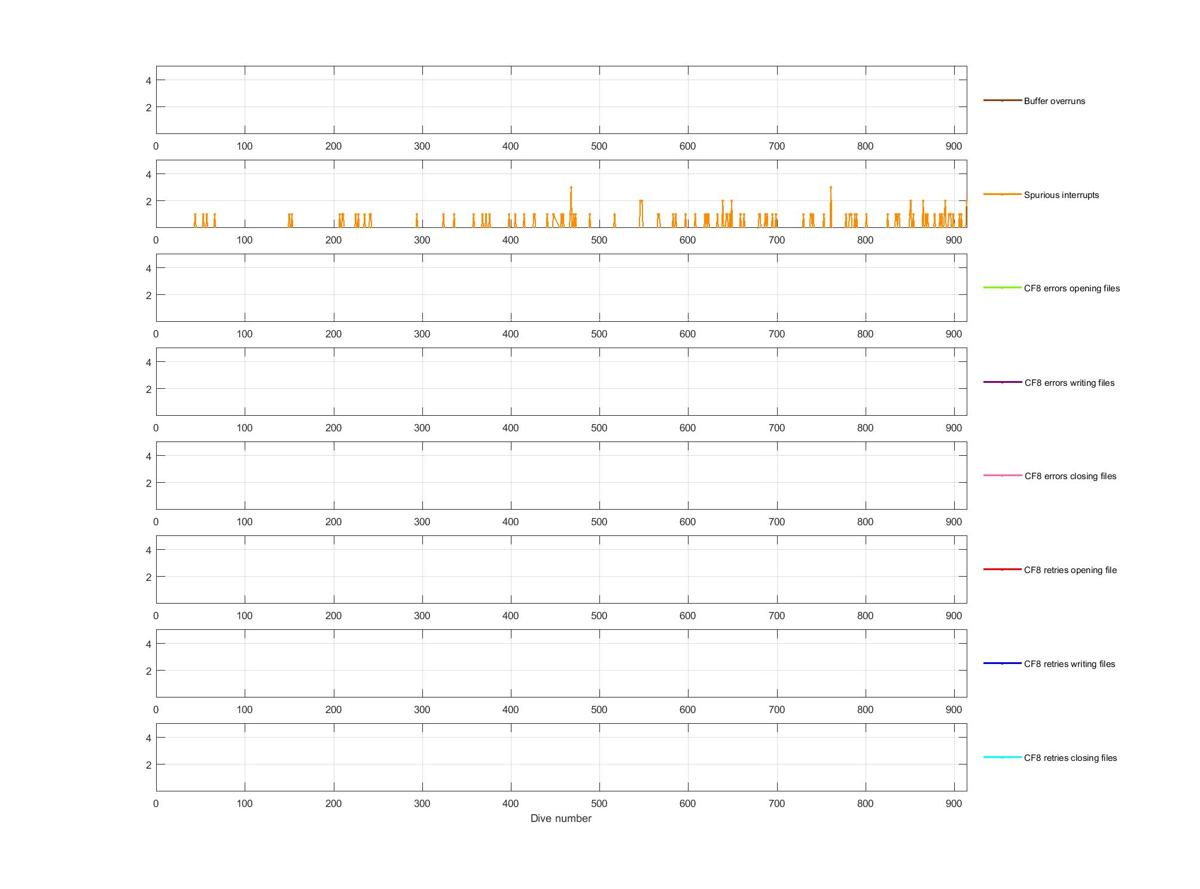This screenshot has width=1200, height=889.
Task: Pick the purple CF8 errors writing legend line
Action: pyautogui.click(x=1002, y=382)
